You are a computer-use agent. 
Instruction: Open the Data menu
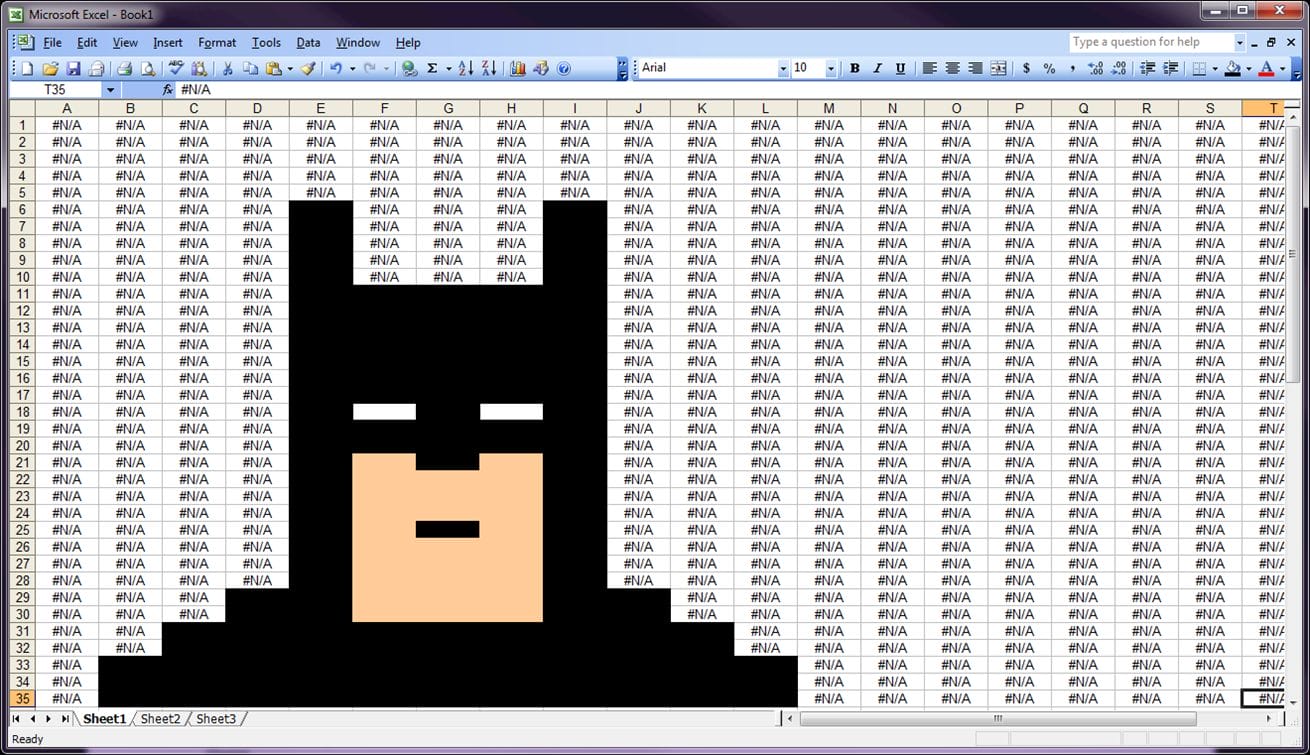(307, 42)
